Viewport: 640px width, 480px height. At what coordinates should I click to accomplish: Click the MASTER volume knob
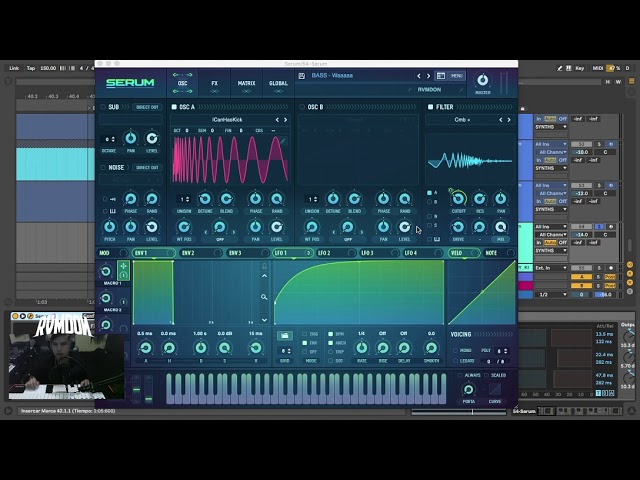pos(482,80)
